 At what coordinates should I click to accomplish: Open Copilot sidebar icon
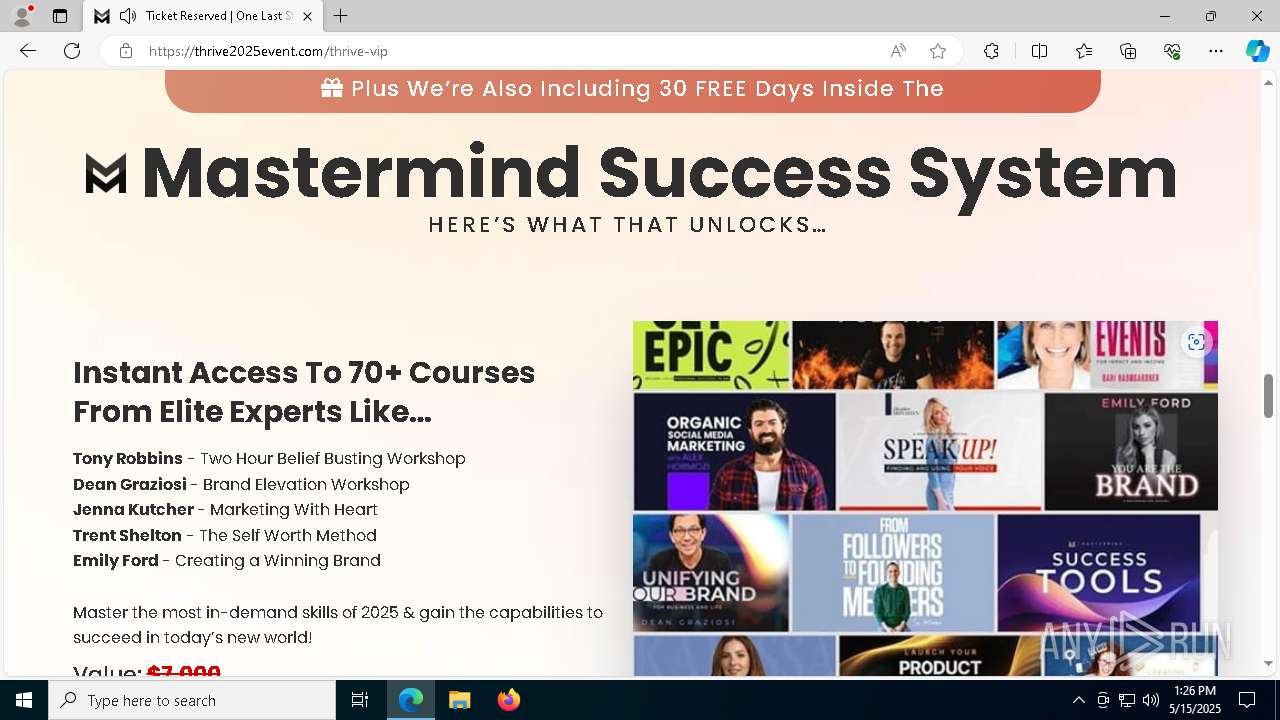coord(1257,51)
